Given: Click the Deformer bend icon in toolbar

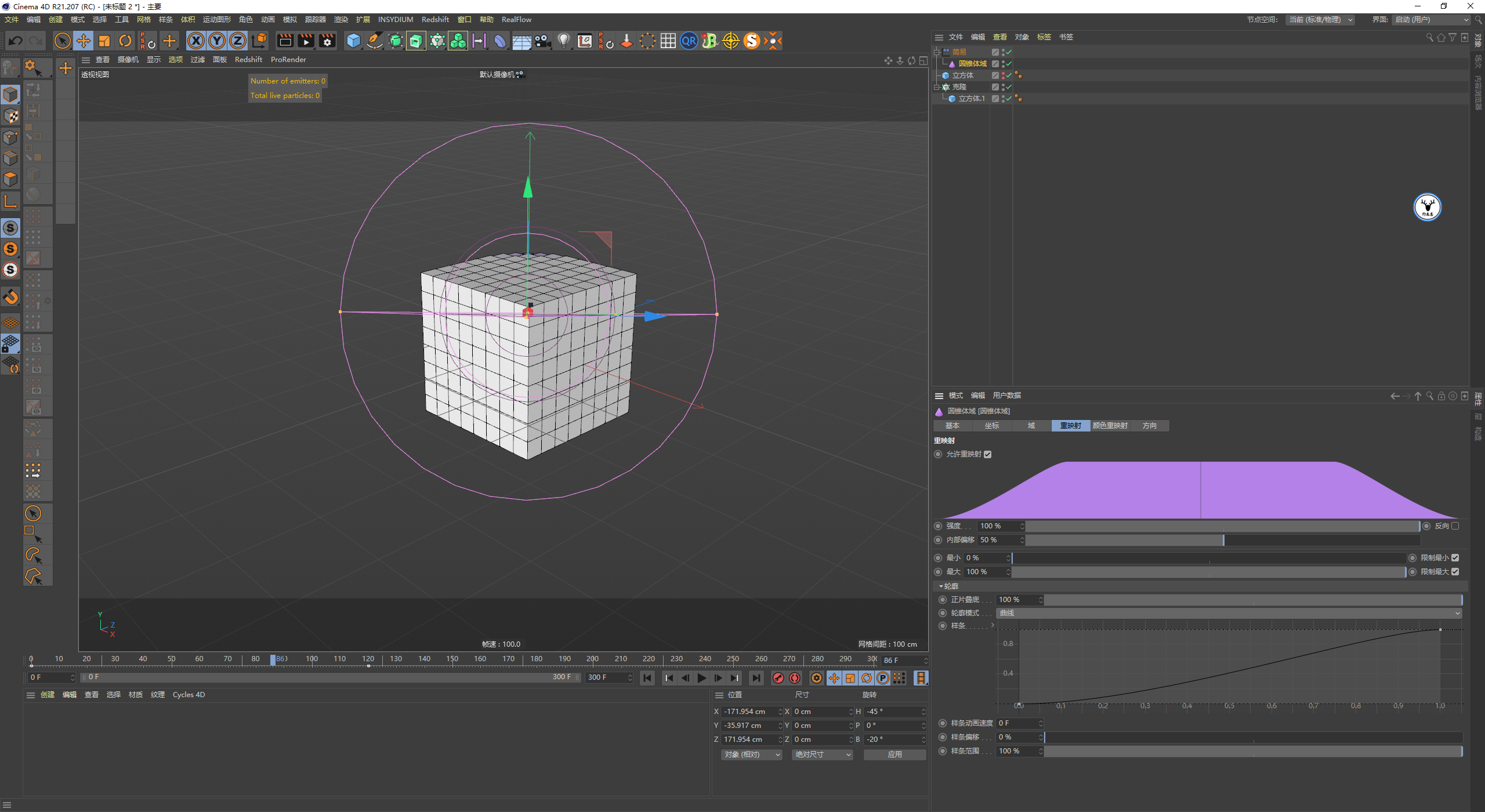Looking at the screenshot, I should [x=499, y=41].
